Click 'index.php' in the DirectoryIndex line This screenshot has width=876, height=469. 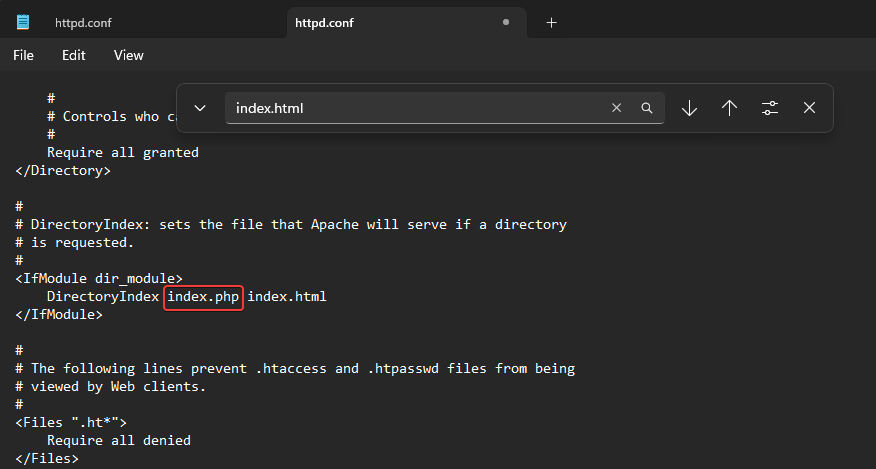pos(203,296)
